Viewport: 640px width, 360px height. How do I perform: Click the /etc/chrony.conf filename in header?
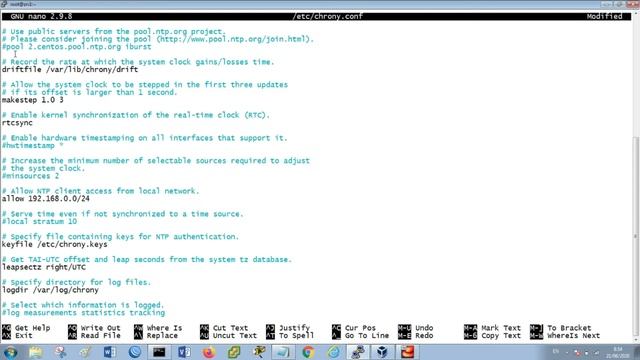[327, 16]
